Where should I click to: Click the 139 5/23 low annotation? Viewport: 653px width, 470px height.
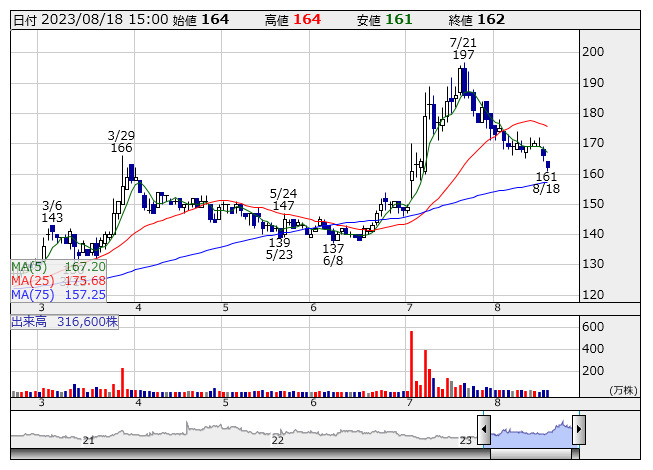279,249
